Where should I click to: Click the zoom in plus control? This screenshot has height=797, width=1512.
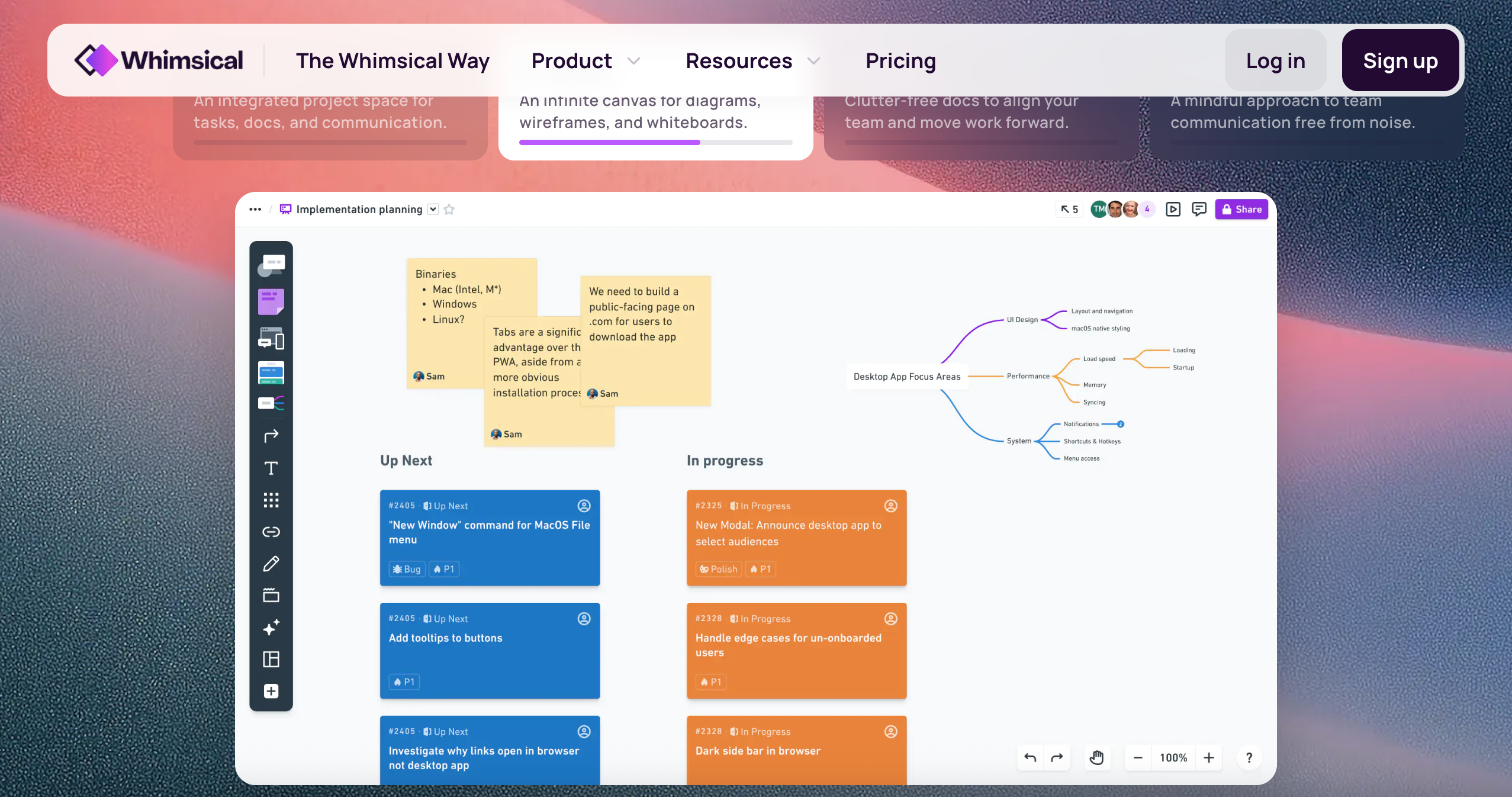click(x=1209, y=757)
